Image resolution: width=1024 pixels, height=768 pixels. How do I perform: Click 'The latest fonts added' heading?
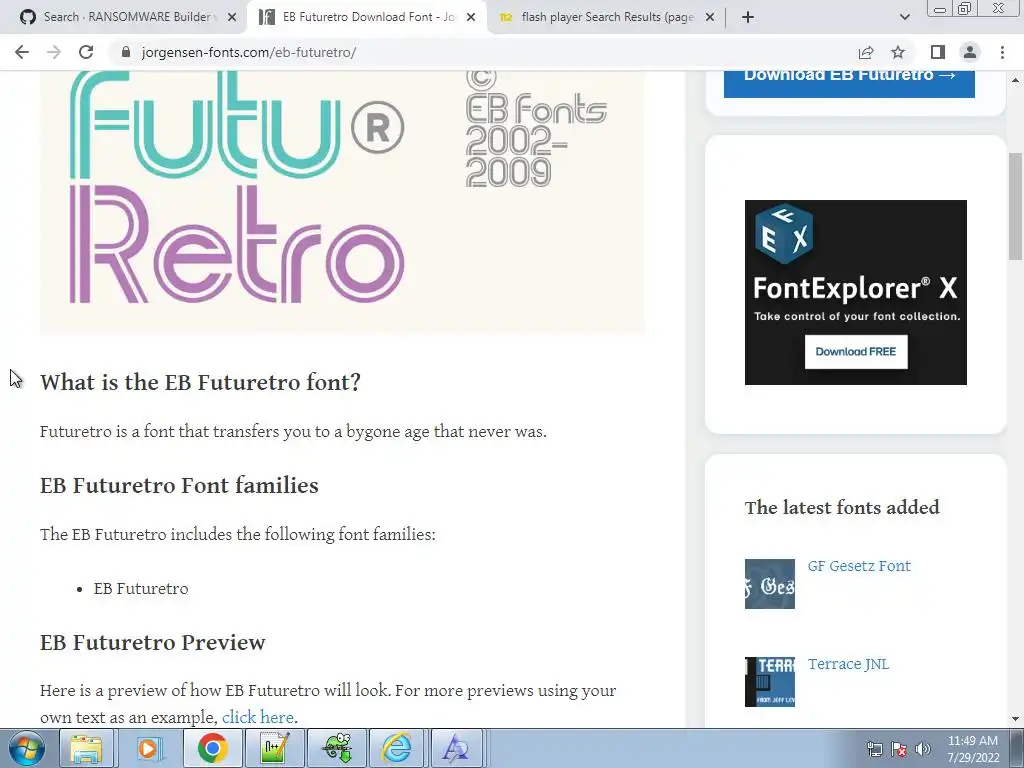point(842,507)
